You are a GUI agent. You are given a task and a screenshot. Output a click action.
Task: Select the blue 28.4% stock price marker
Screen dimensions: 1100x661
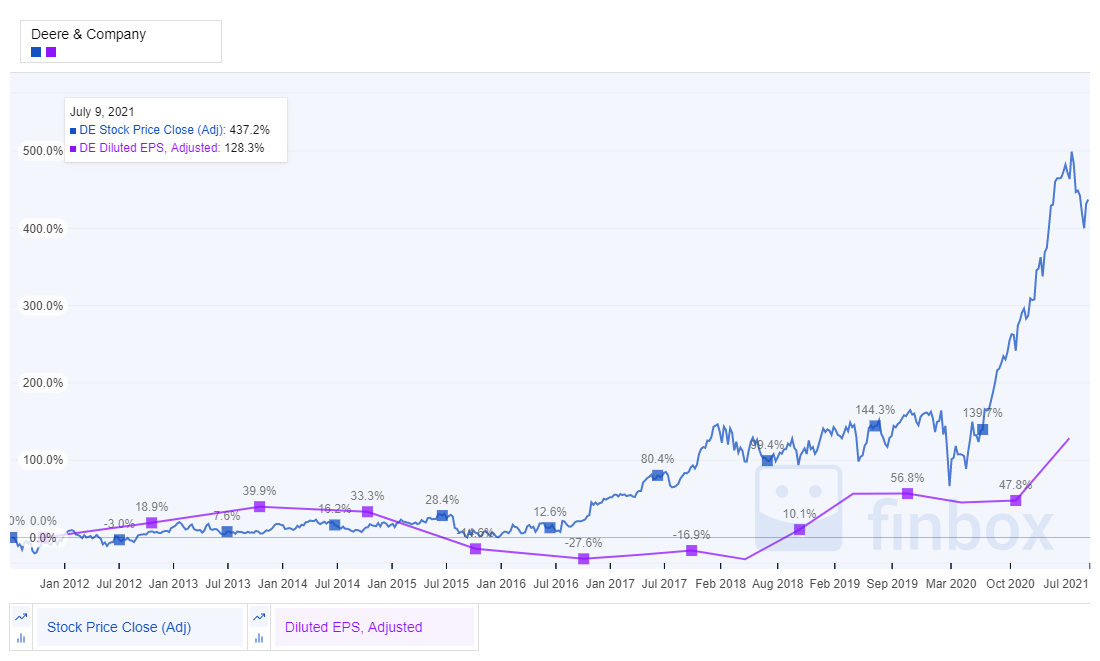(x=442, y=516)
